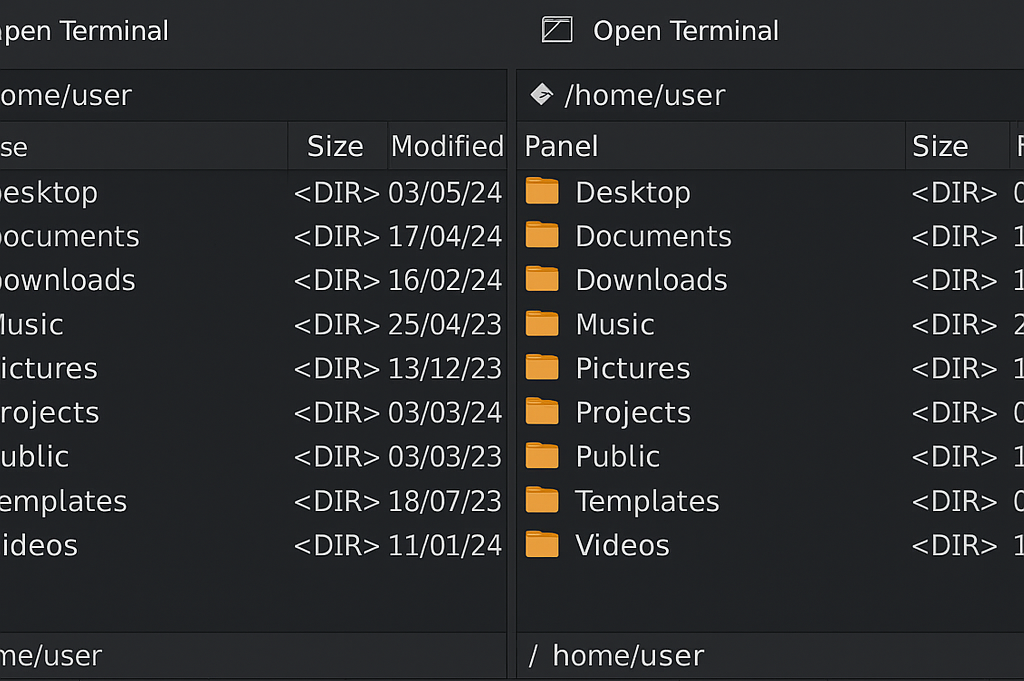Click the terminal icon beside Open Terminal
Image resolution: width=1024 pixels, height=681 pixels.
557,30
